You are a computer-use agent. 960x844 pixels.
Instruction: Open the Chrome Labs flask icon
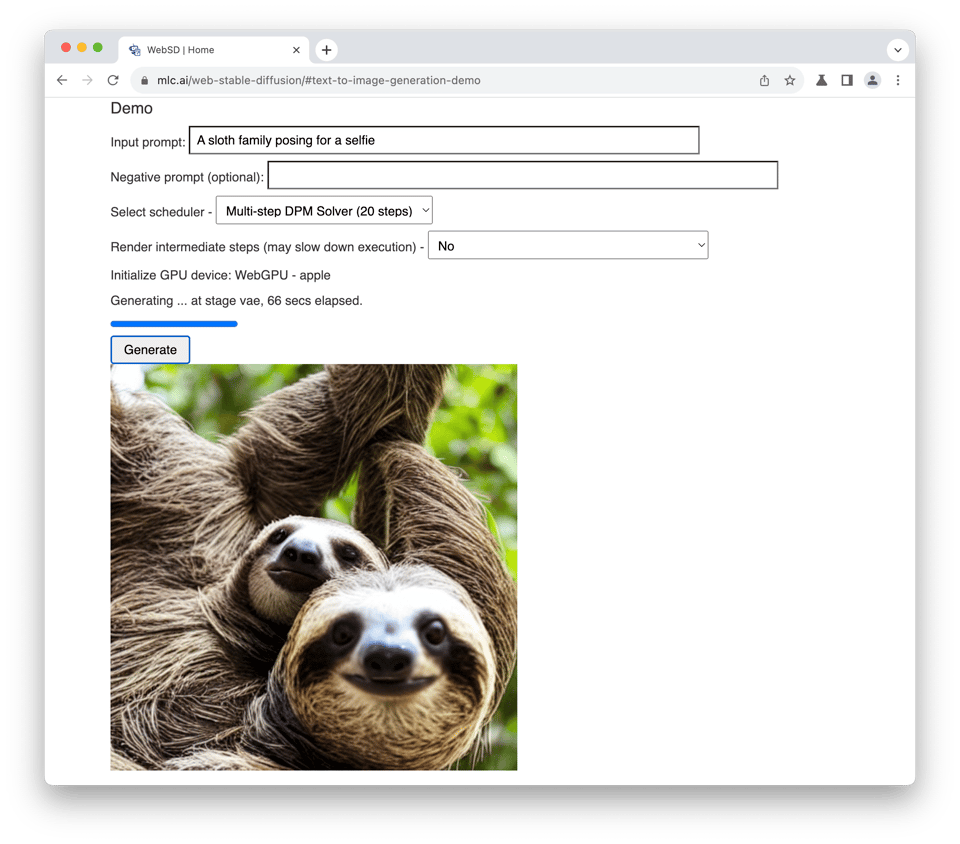pyautogui.click(x=821, y=80)
